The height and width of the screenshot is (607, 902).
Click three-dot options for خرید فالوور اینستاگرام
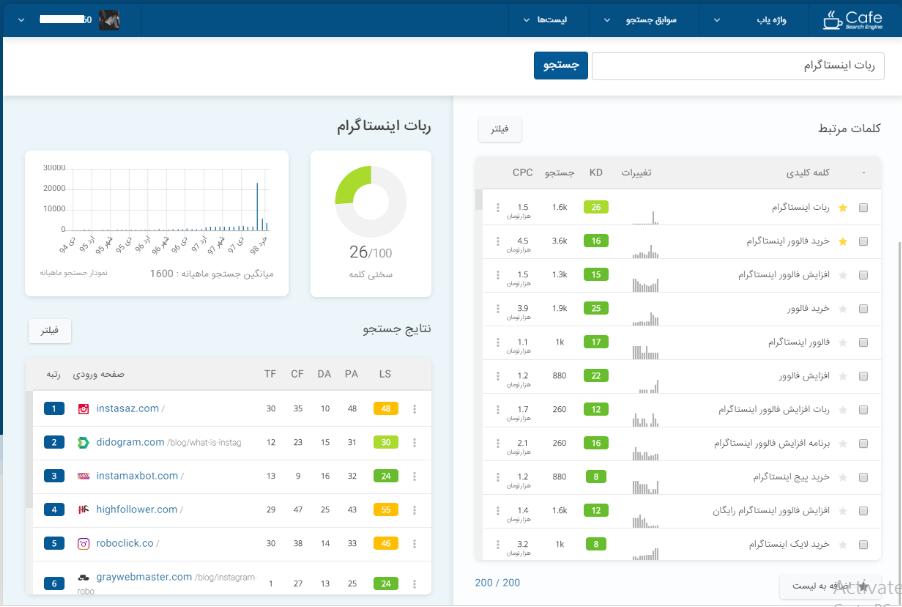point(497,242)
